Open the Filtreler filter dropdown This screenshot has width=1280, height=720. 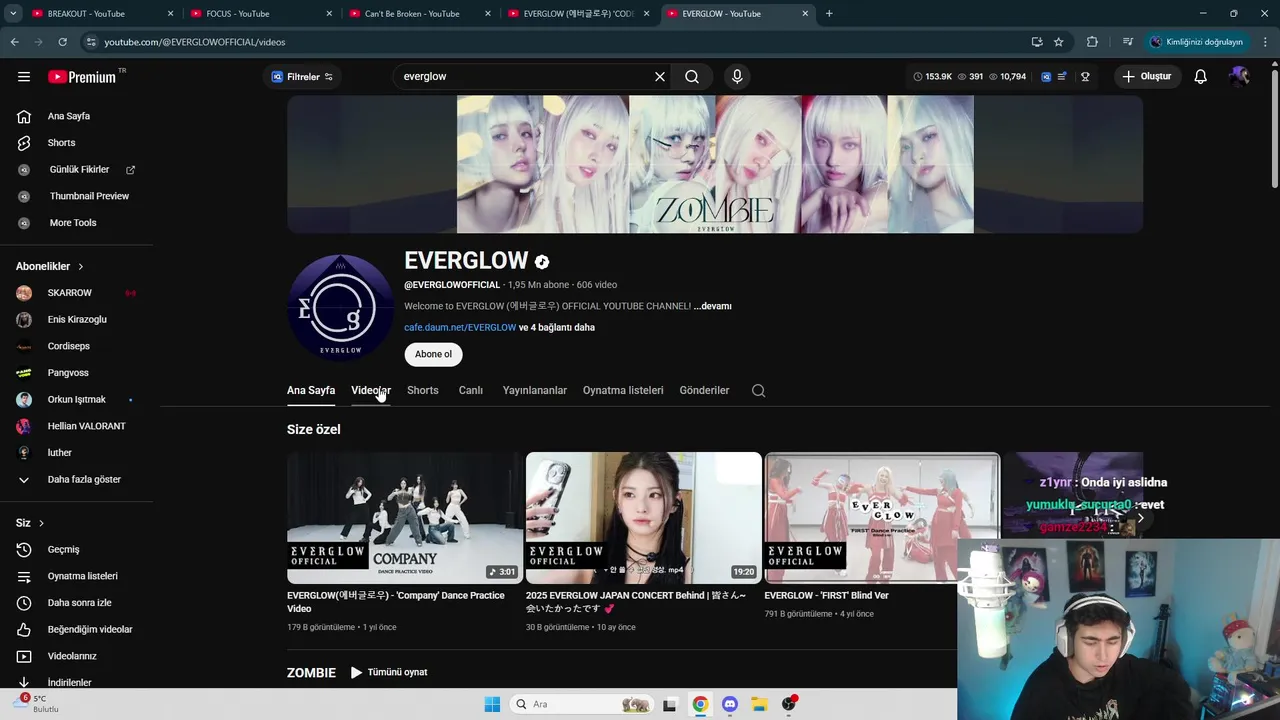pyautogui.click(x=302, y=77)
